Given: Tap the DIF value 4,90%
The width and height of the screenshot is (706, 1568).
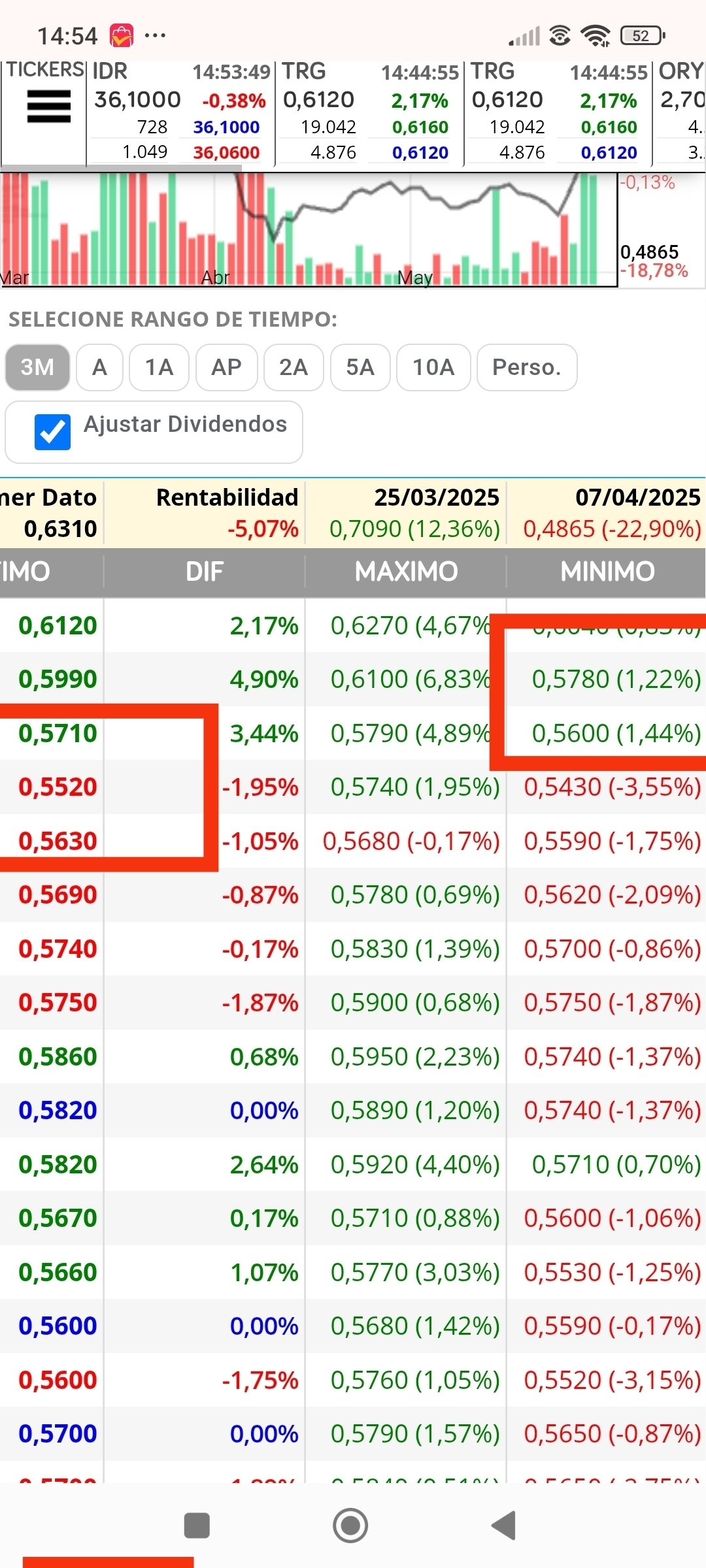Looking at the screenshot, I should [263, 679].
